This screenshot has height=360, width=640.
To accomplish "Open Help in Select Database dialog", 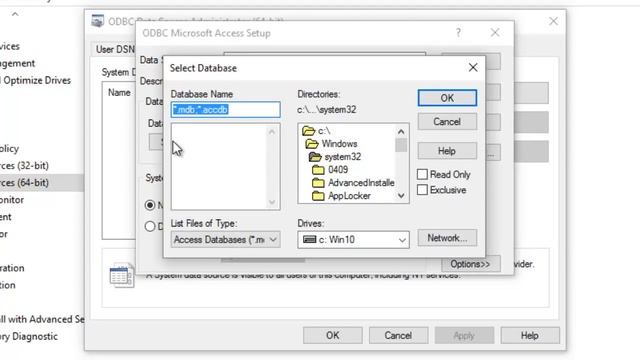I will click(x=447, y=151).
